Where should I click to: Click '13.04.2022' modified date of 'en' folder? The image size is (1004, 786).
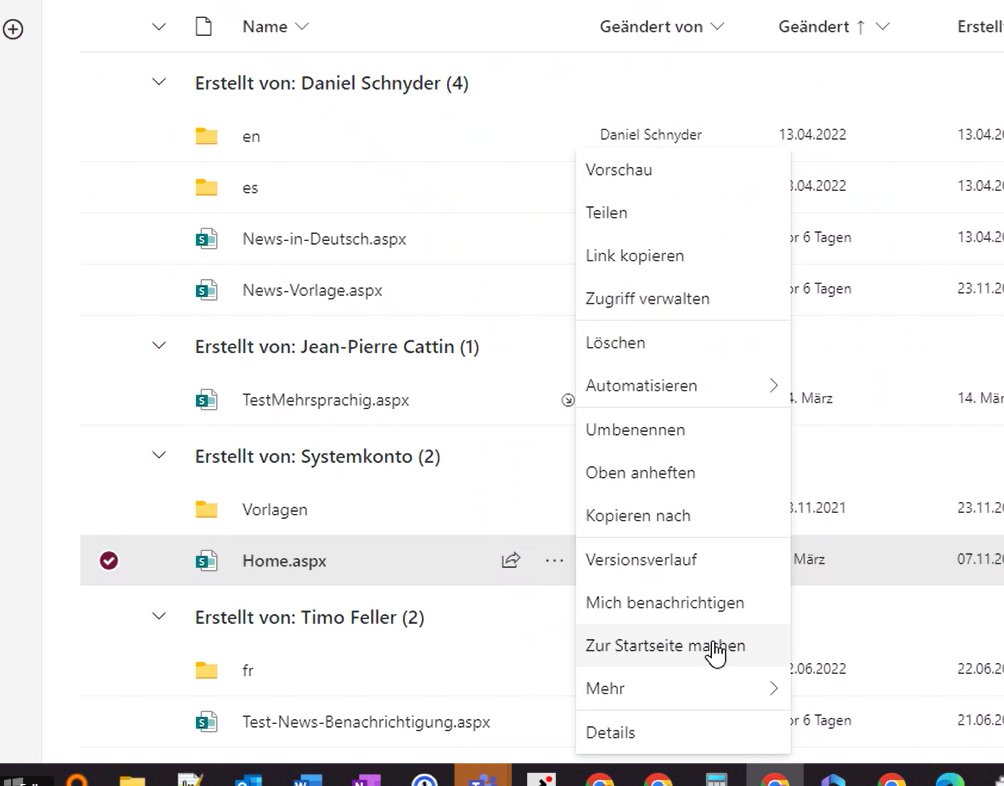coord(812,134)
